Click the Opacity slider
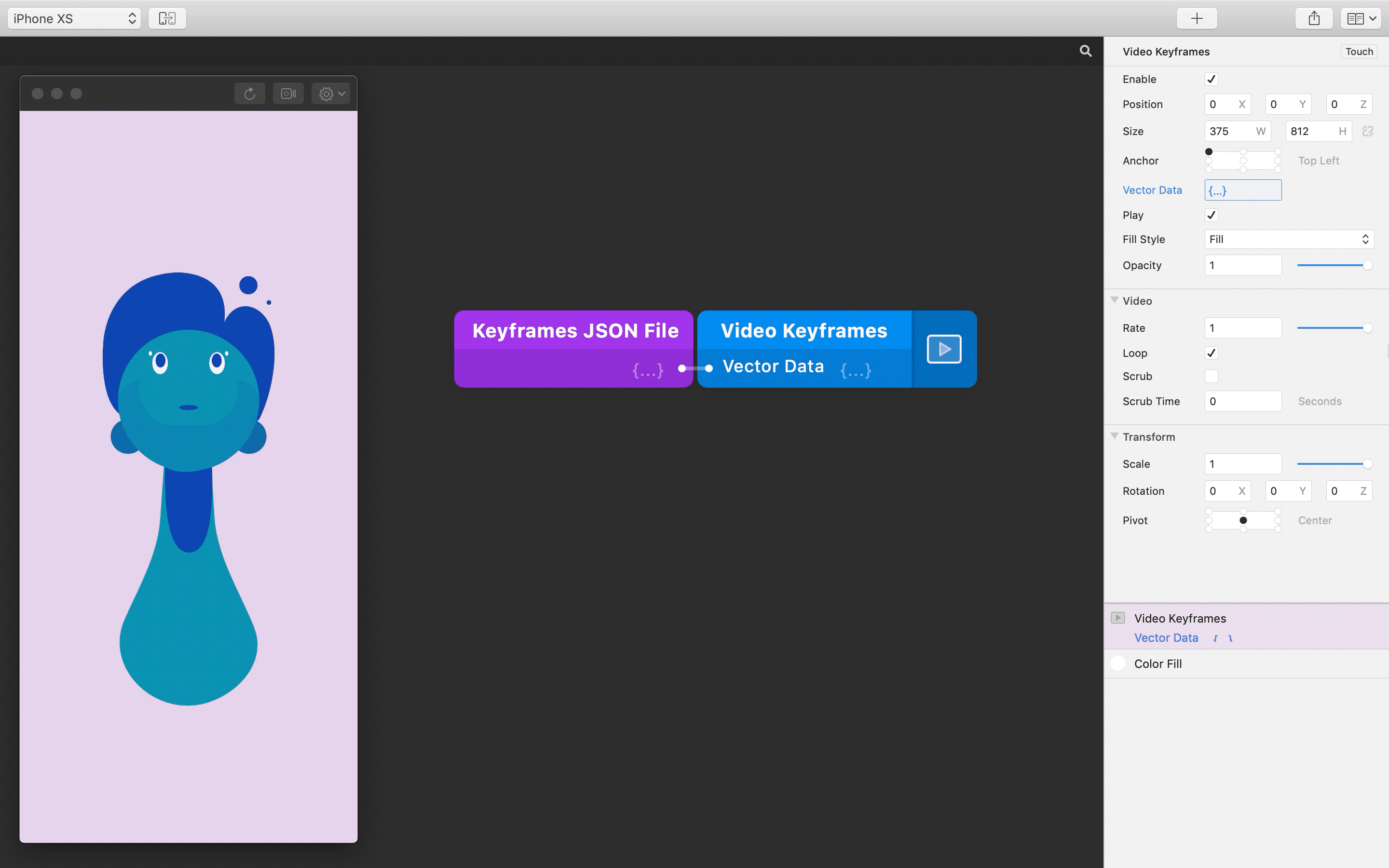Image resolution: width=1389 pixels, height=868 pixels. [1334, 265]
